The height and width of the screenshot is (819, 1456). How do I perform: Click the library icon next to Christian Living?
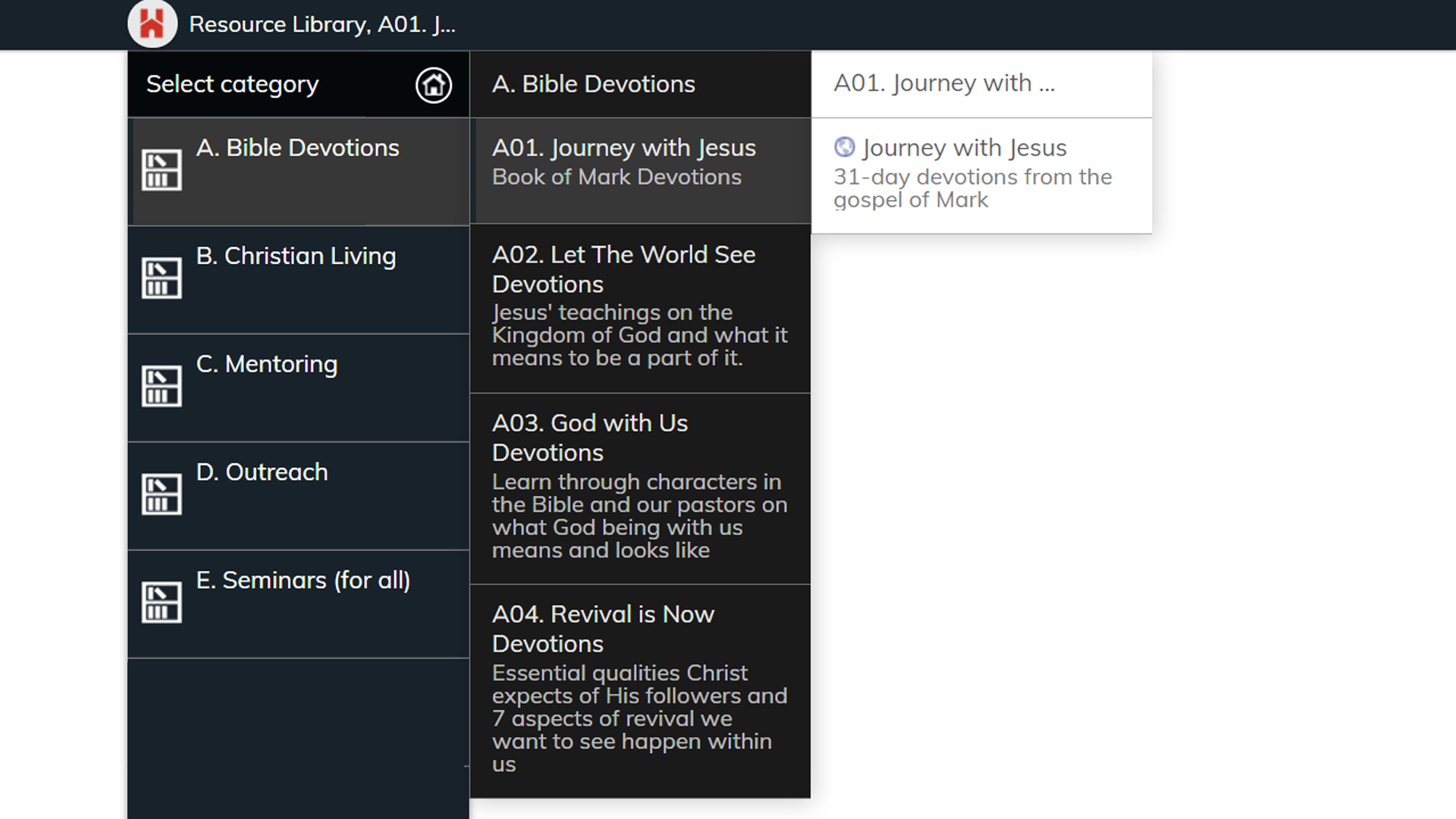162,278
